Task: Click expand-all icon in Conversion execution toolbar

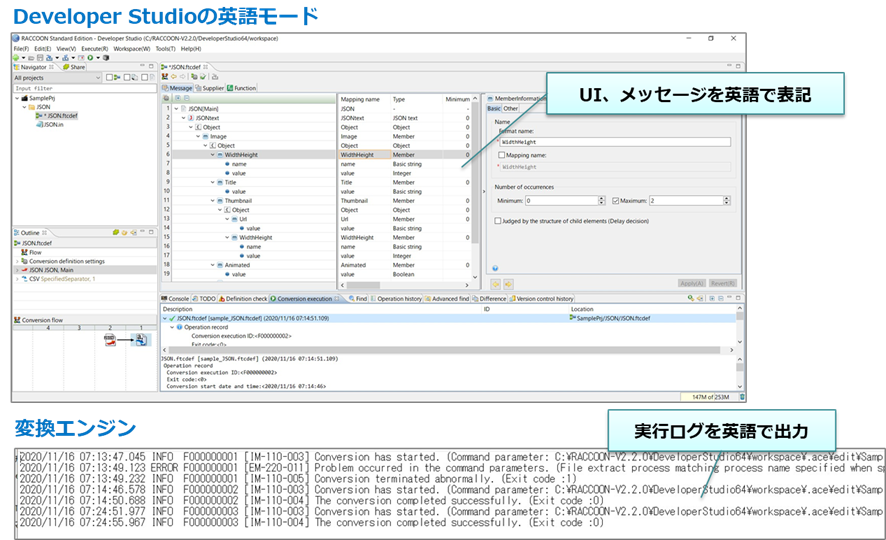Action: coord(712,298)
